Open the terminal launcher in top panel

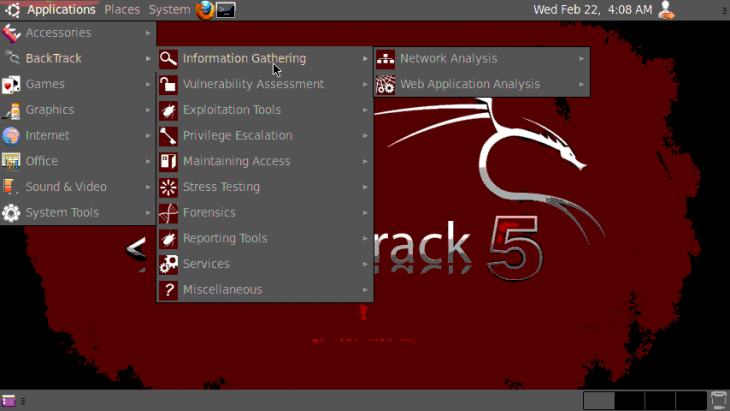(226, 10)
